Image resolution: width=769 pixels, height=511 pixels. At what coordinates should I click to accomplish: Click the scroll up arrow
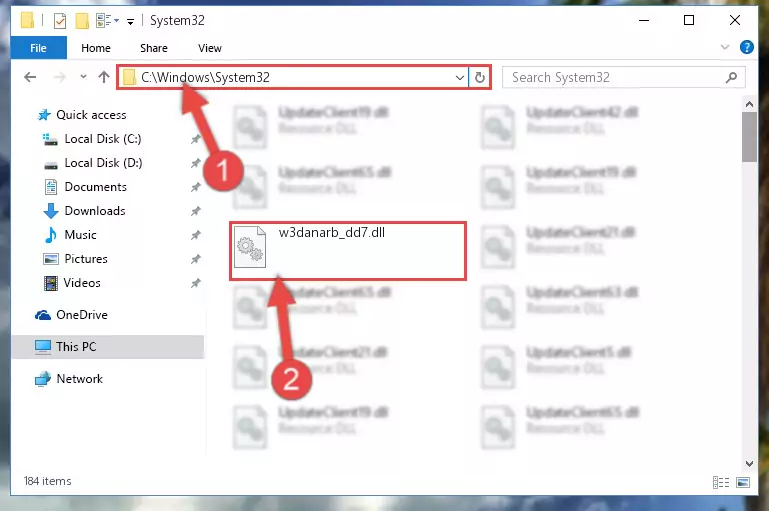tap(749, 104)
